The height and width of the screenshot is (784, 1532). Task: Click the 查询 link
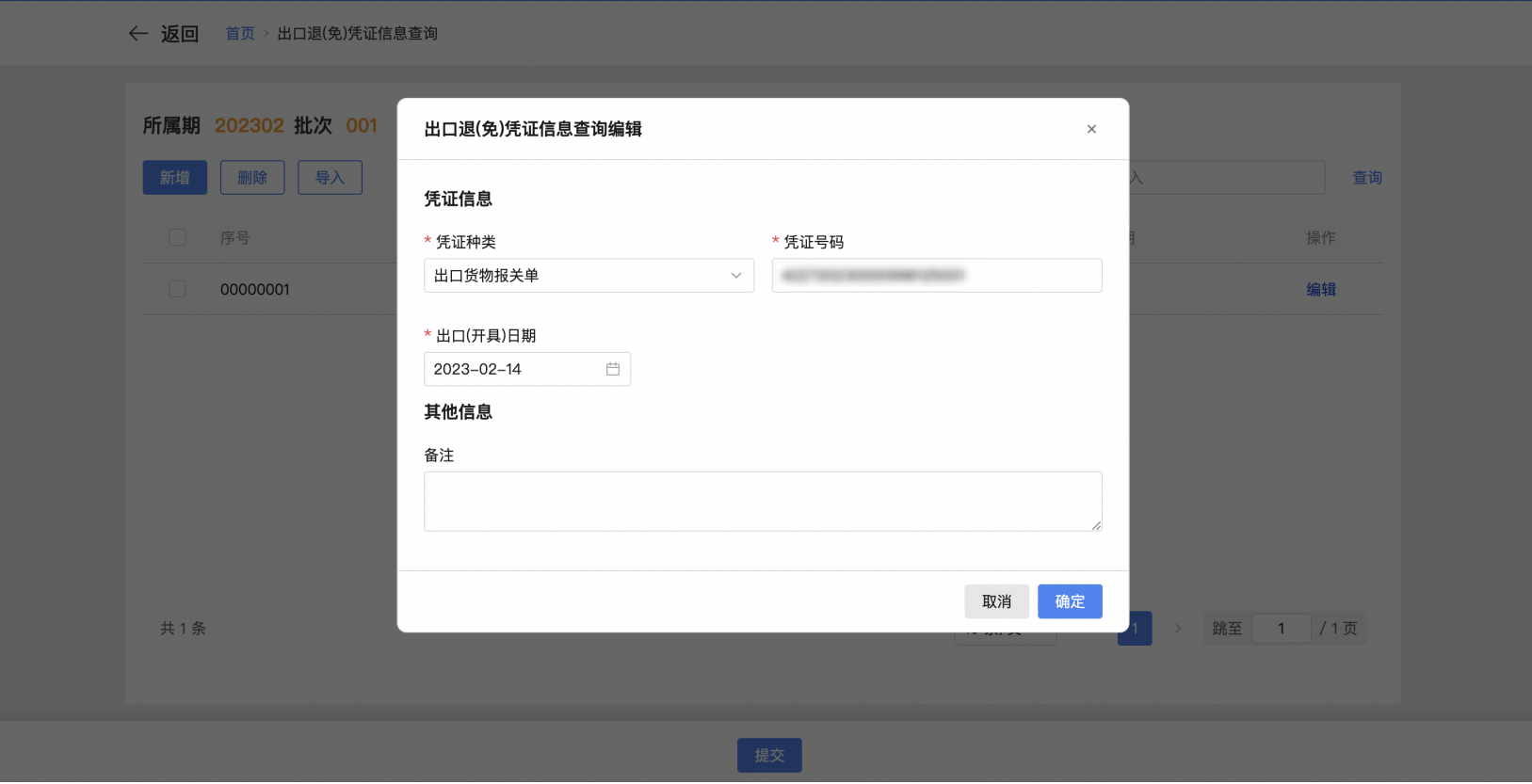coord(1367,177)
